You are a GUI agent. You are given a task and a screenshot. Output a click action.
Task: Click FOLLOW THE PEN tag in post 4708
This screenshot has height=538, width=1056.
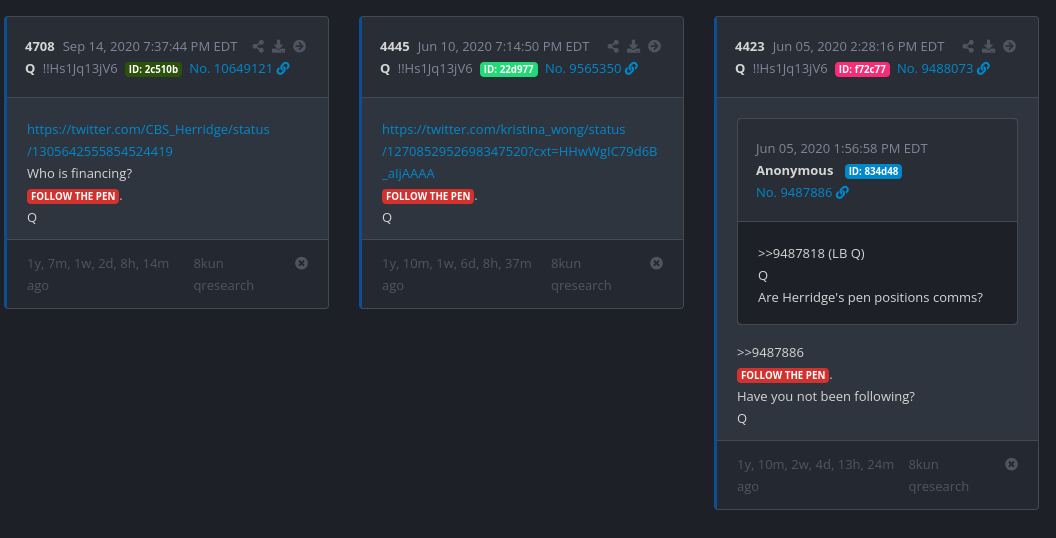pyautogui.click(x=73, y=197)
